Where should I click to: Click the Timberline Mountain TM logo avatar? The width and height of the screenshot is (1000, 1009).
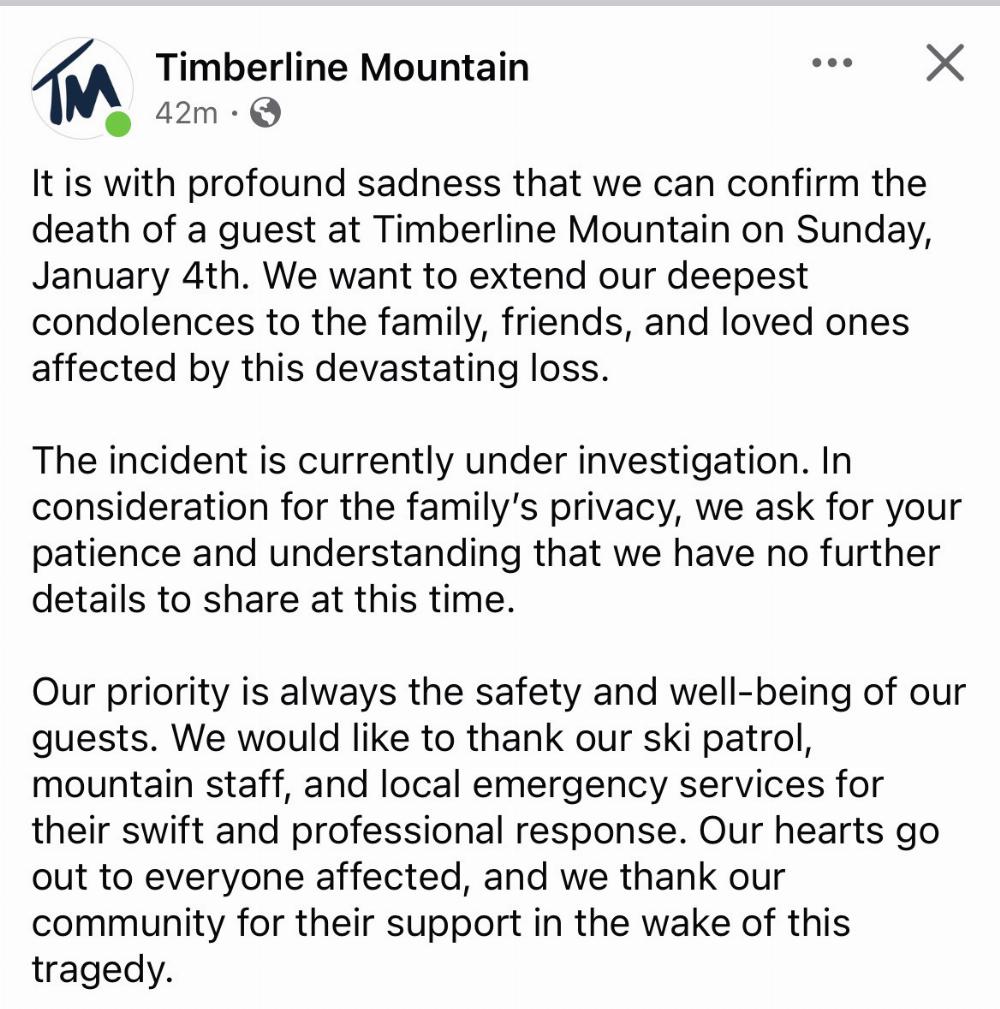pyautogui.click(x=82, y=86)
